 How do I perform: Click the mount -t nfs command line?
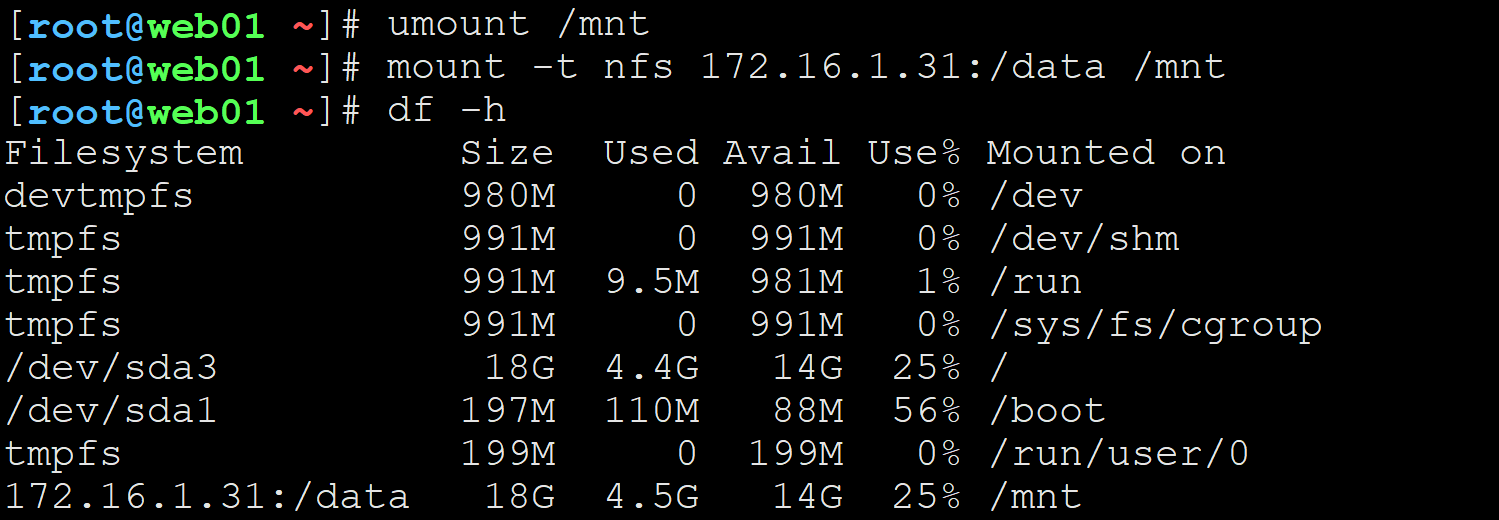806,67
